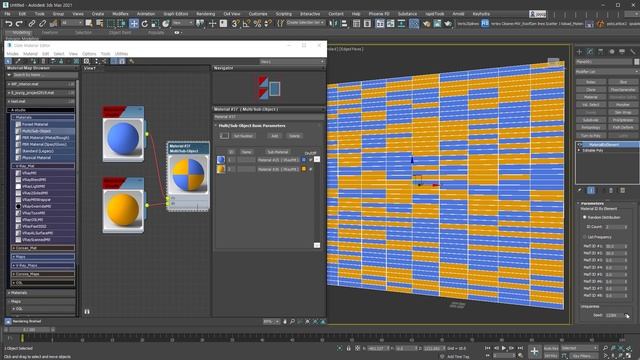Image resolution: width=640 pixels, height=360 pixels.
Task: Click the Select Tool arrow in Slate editor
Action: click(8, 61)
